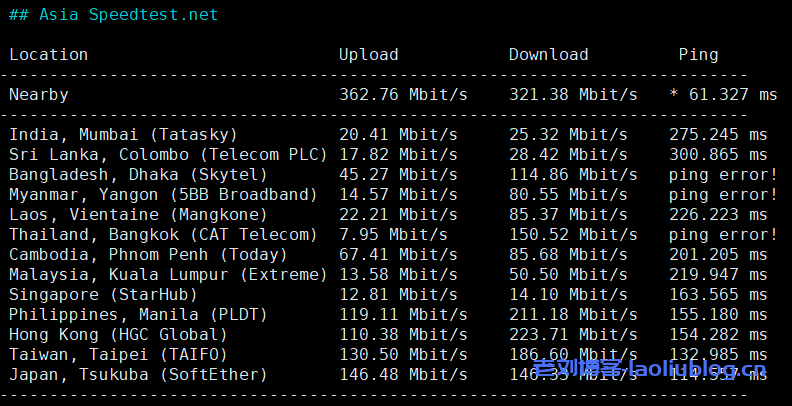Screen dimensions: 792x406
Task: Click the Ping column header
Action: coord(698,55)
